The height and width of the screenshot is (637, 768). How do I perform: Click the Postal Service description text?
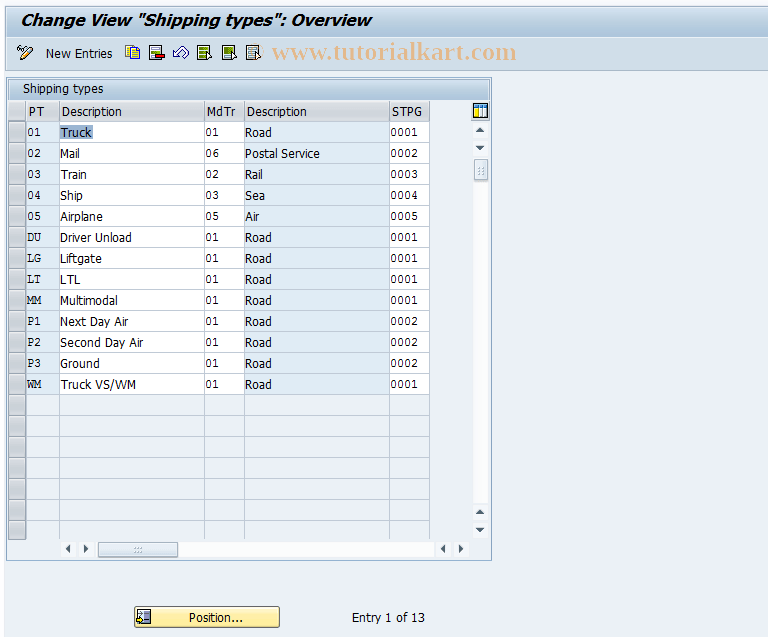click(282, 153)
